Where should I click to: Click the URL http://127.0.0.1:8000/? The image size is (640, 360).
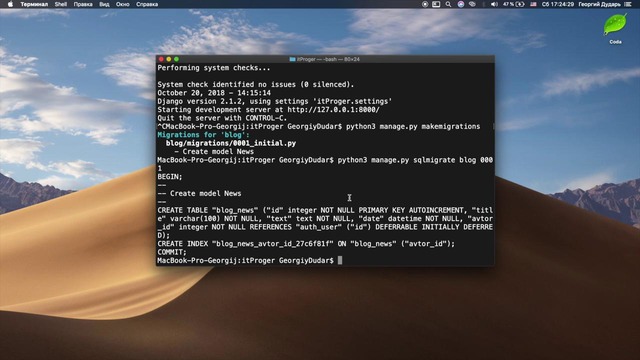tap(333, 109)
